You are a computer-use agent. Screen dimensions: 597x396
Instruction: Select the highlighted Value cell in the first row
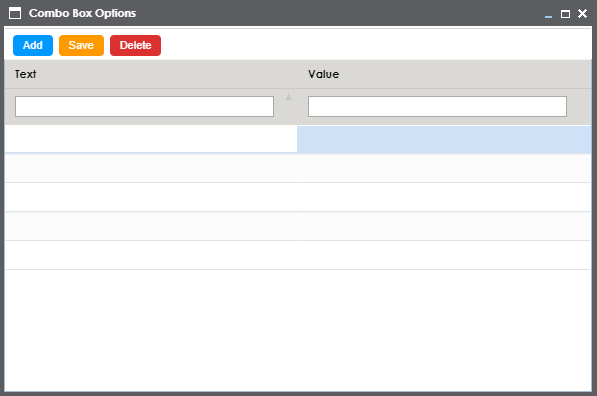pyautogui.click(x=444, y=140)
